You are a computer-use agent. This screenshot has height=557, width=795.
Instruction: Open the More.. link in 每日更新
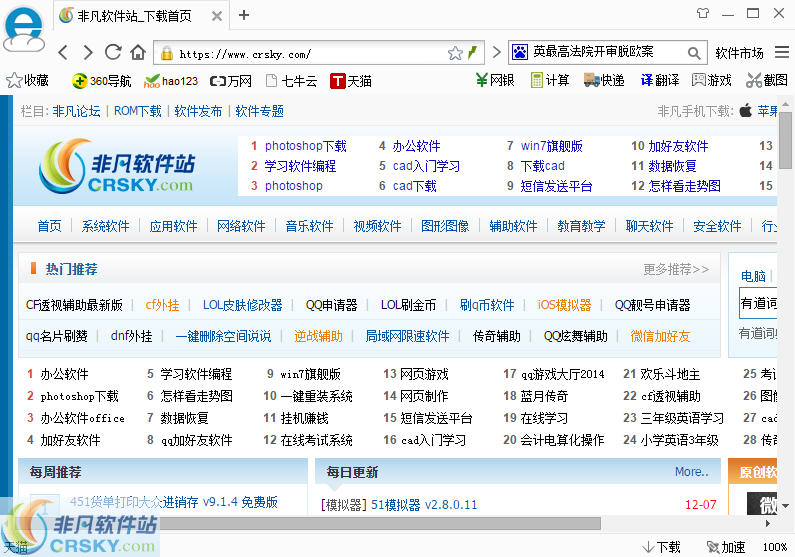[x=692, y=472]
